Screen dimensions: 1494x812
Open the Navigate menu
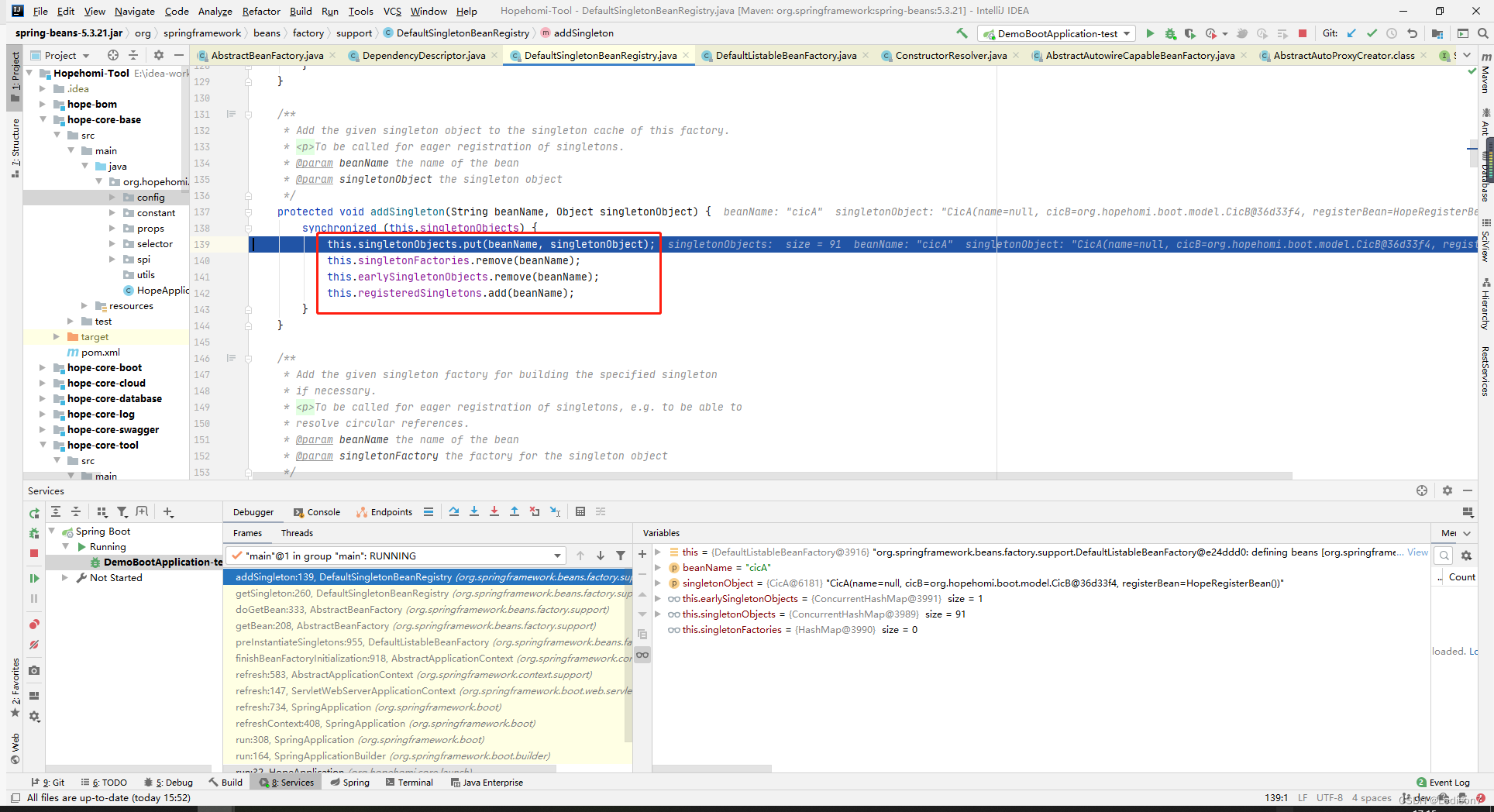135,11
